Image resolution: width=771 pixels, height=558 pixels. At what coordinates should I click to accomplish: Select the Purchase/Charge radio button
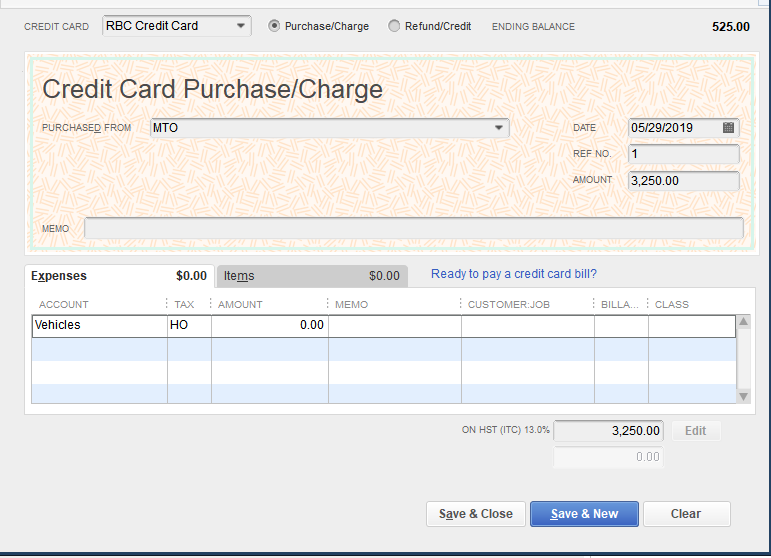click(x=275, y=26)
